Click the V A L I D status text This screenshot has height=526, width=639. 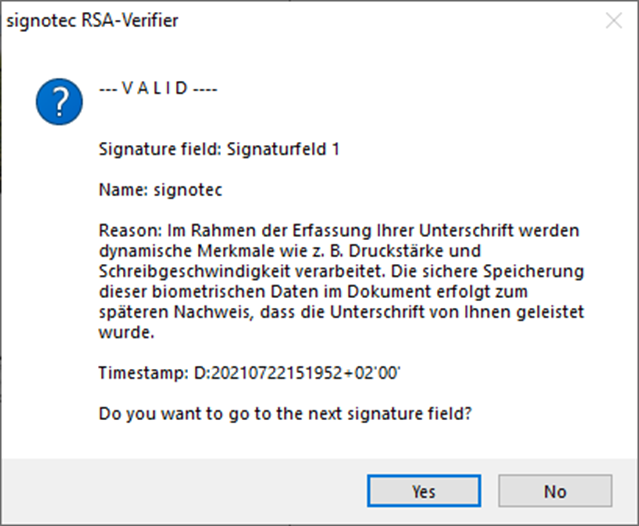[158, 88]
